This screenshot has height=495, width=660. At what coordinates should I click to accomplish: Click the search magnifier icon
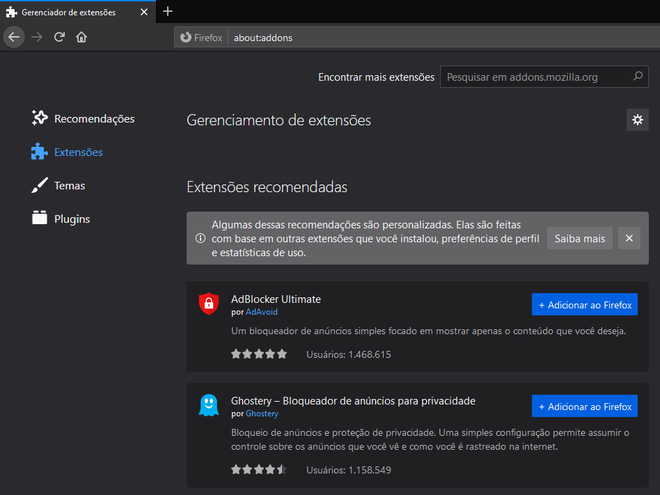pyautogui.click(x=638, y=77)
